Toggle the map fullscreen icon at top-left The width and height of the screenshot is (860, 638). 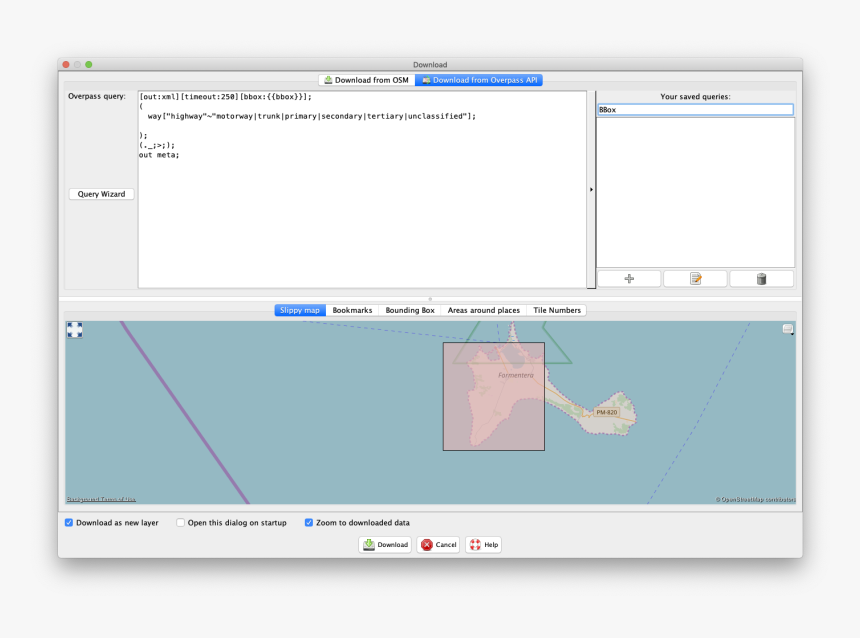coord(75,330)
